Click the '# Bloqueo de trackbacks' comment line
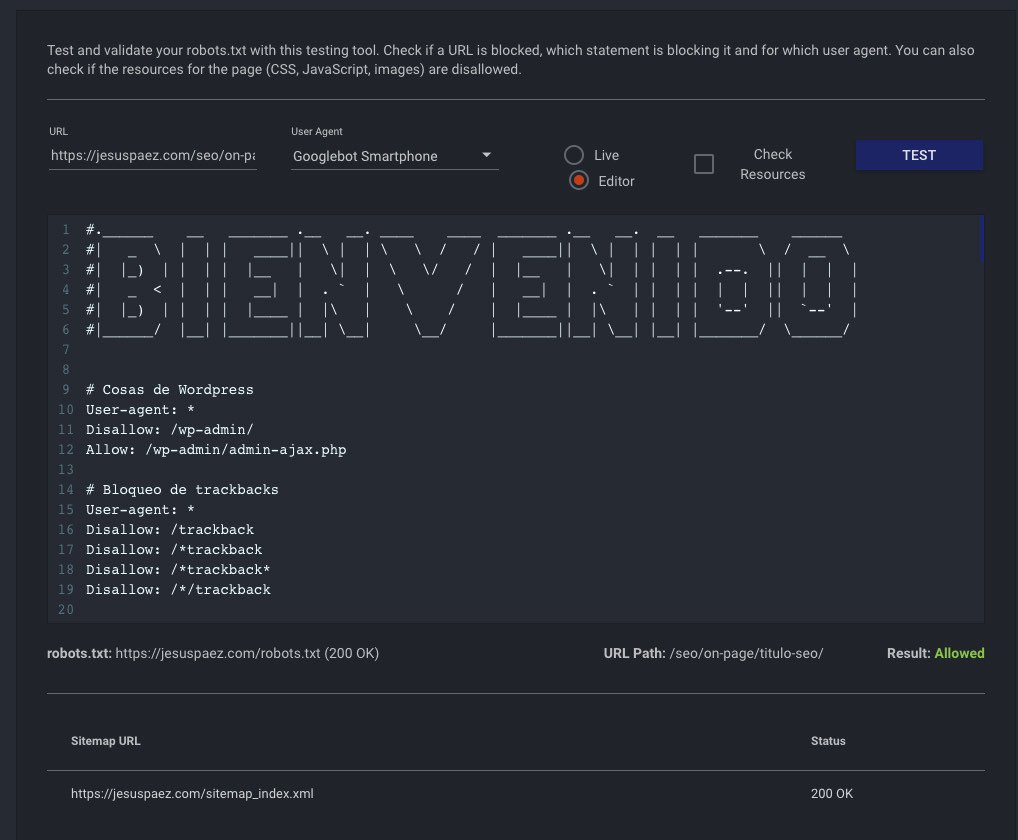The height and width of the screenshot is (840, 1018). [x=182, y=489]
